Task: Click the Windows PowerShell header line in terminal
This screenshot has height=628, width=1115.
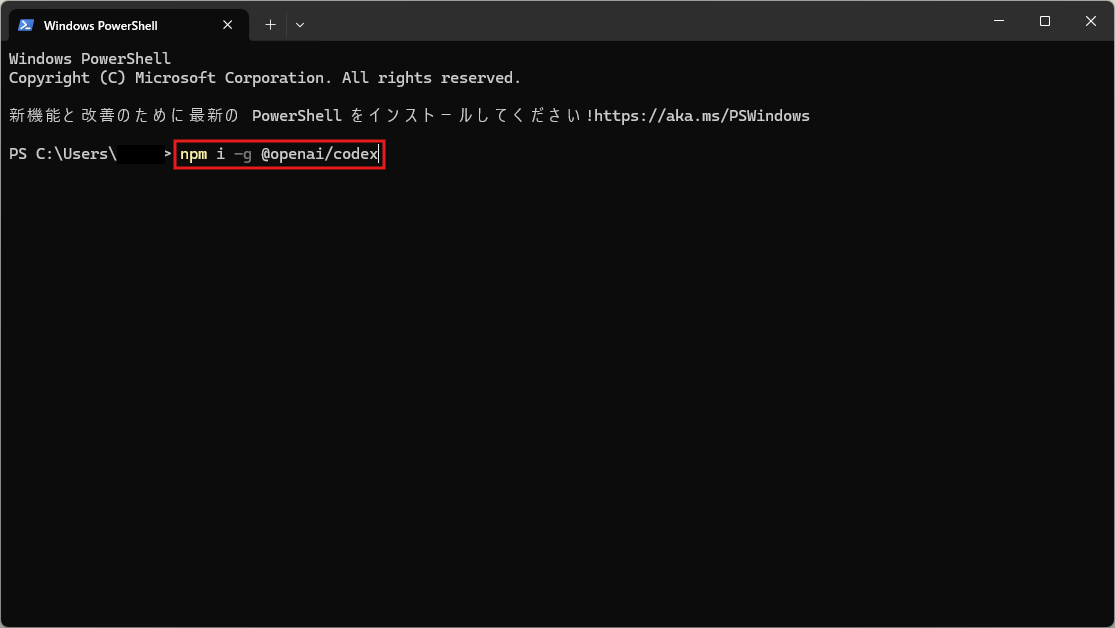Action: (90, 59)
